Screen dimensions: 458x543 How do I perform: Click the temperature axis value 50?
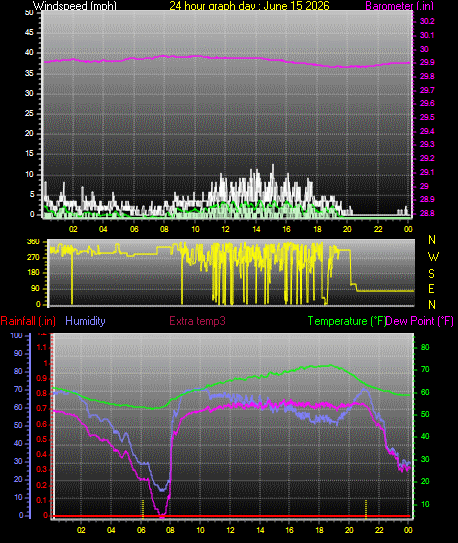(x=425, y=415)
